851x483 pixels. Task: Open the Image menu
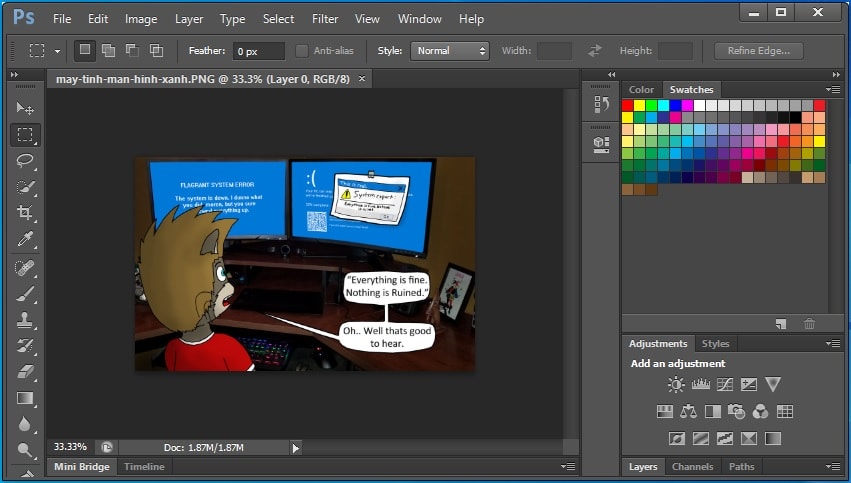(141, 19)
